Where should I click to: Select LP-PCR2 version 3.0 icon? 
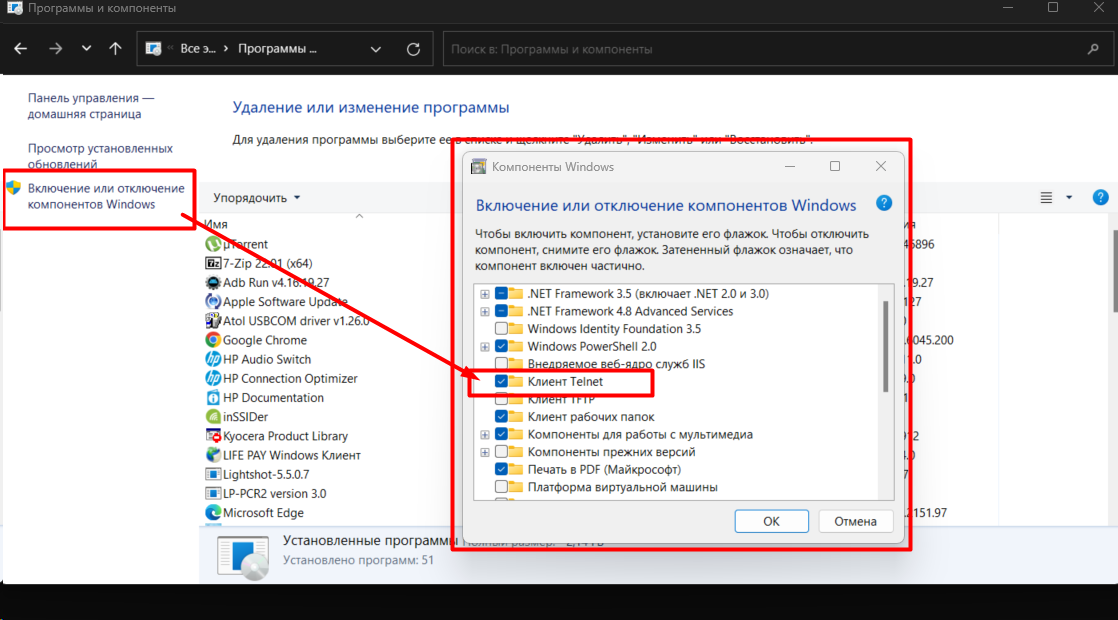coord(212,493)
